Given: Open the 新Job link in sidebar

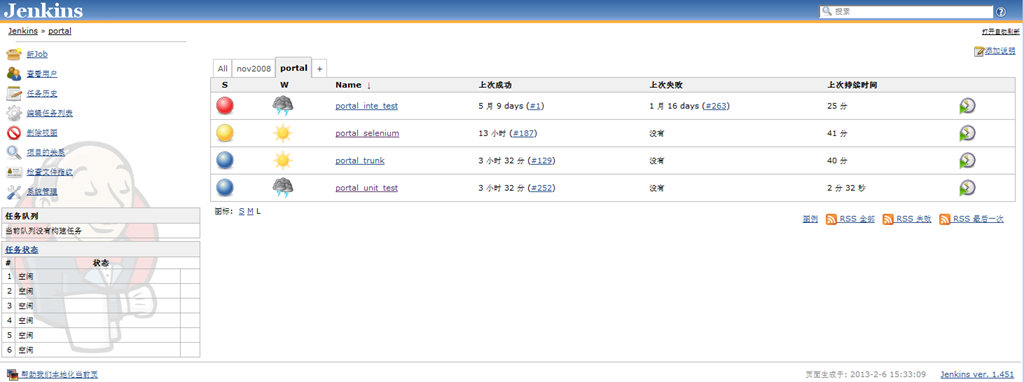Looking at the screenshot, I should point(37,54).
